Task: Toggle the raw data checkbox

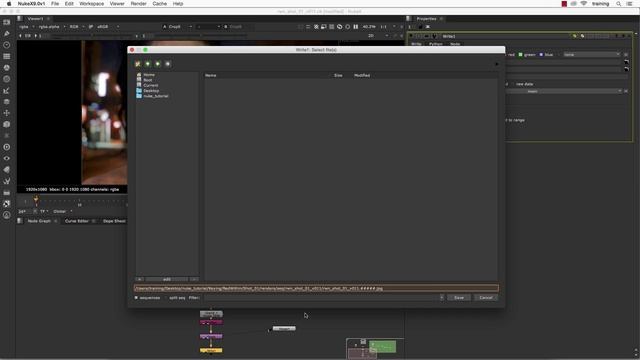Action: pos(512,84)
